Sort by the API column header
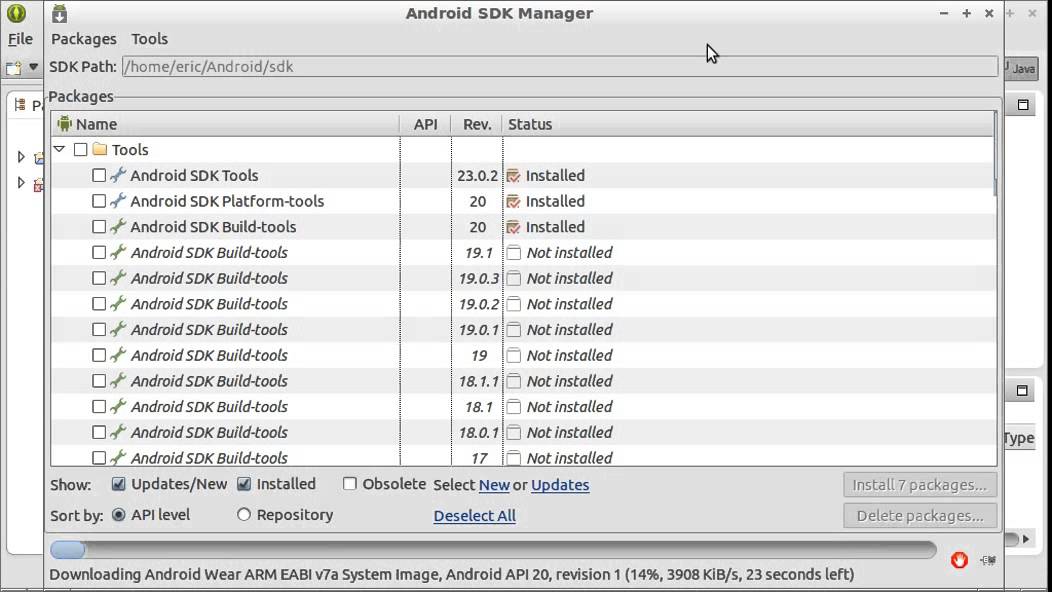The image size is (1052, 592). [x=425, y=124]
